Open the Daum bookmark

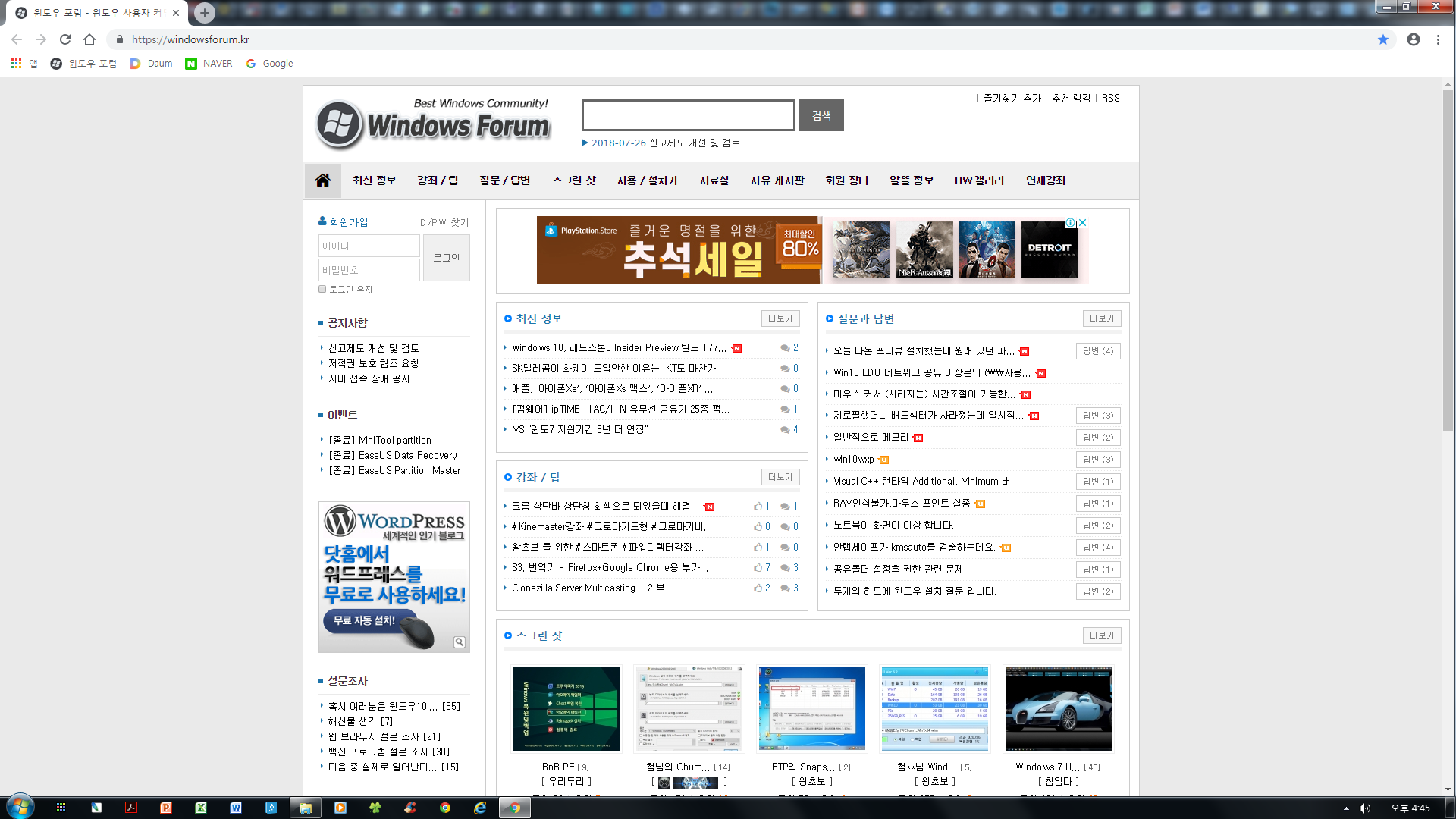tap(151, 64)
